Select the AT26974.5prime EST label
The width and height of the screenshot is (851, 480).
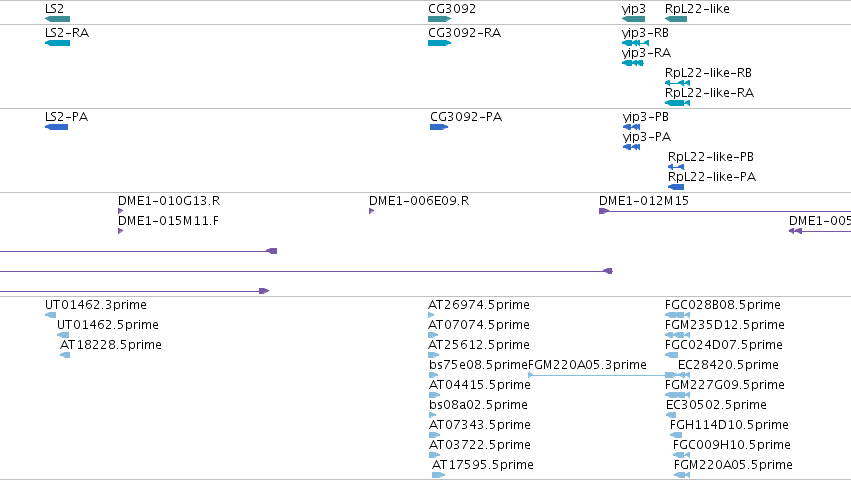pos(479,305)
